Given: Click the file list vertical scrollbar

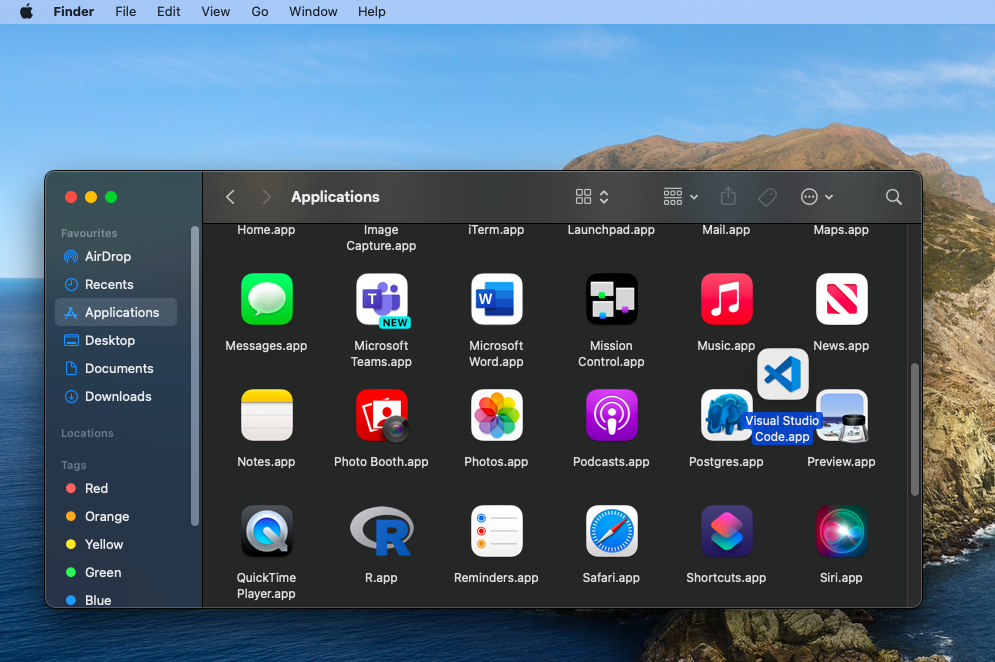Looking at the screenshot, I should [914, 430].
